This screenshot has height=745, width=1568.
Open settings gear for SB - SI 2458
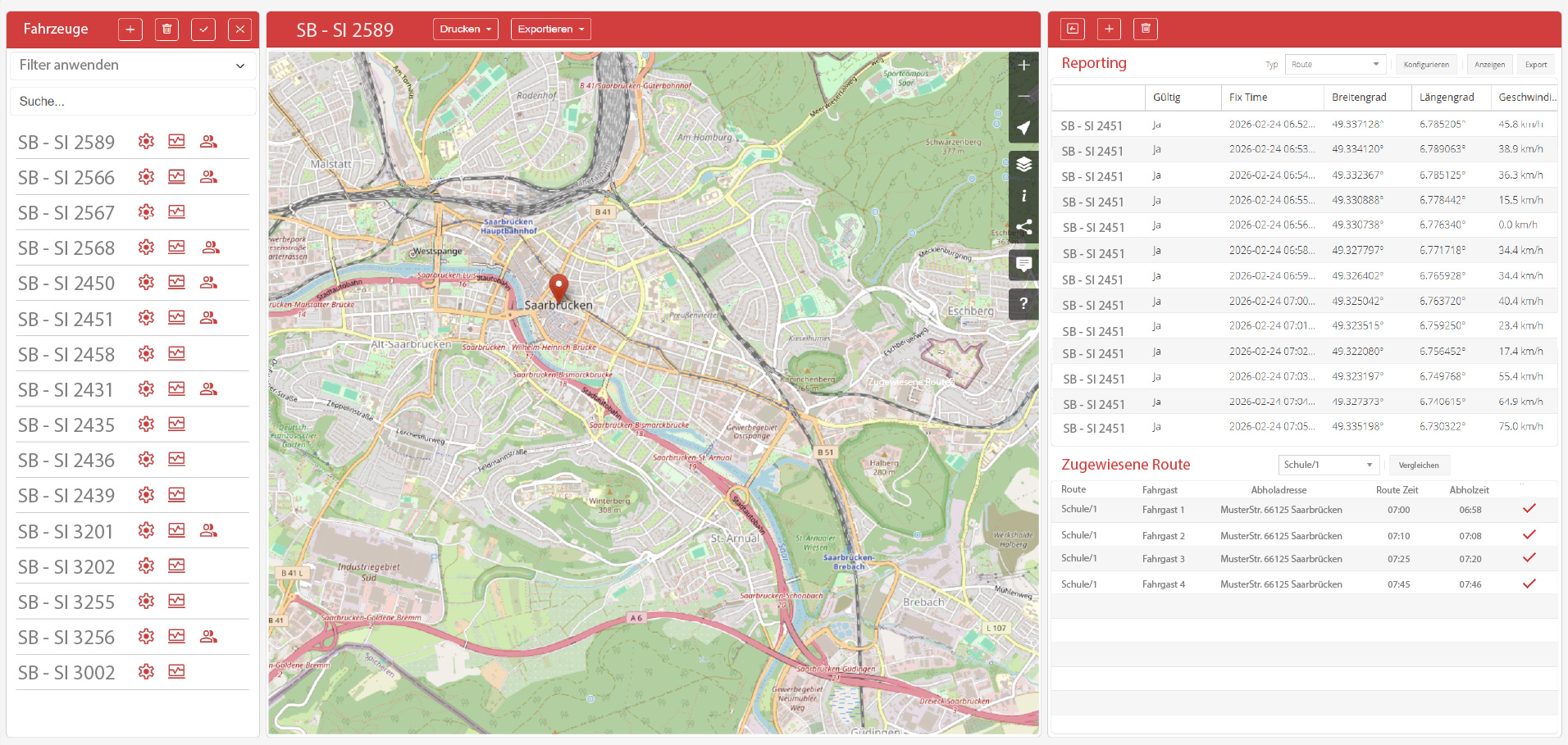146,353
